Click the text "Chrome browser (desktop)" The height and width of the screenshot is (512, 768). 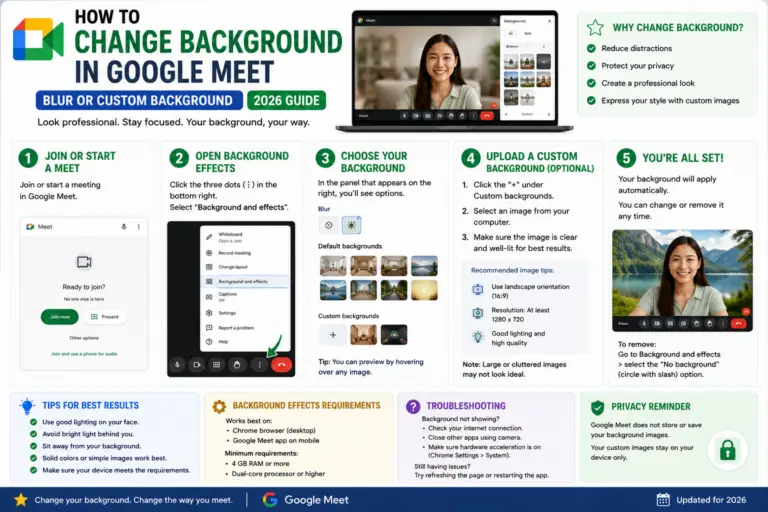point(274,431)
